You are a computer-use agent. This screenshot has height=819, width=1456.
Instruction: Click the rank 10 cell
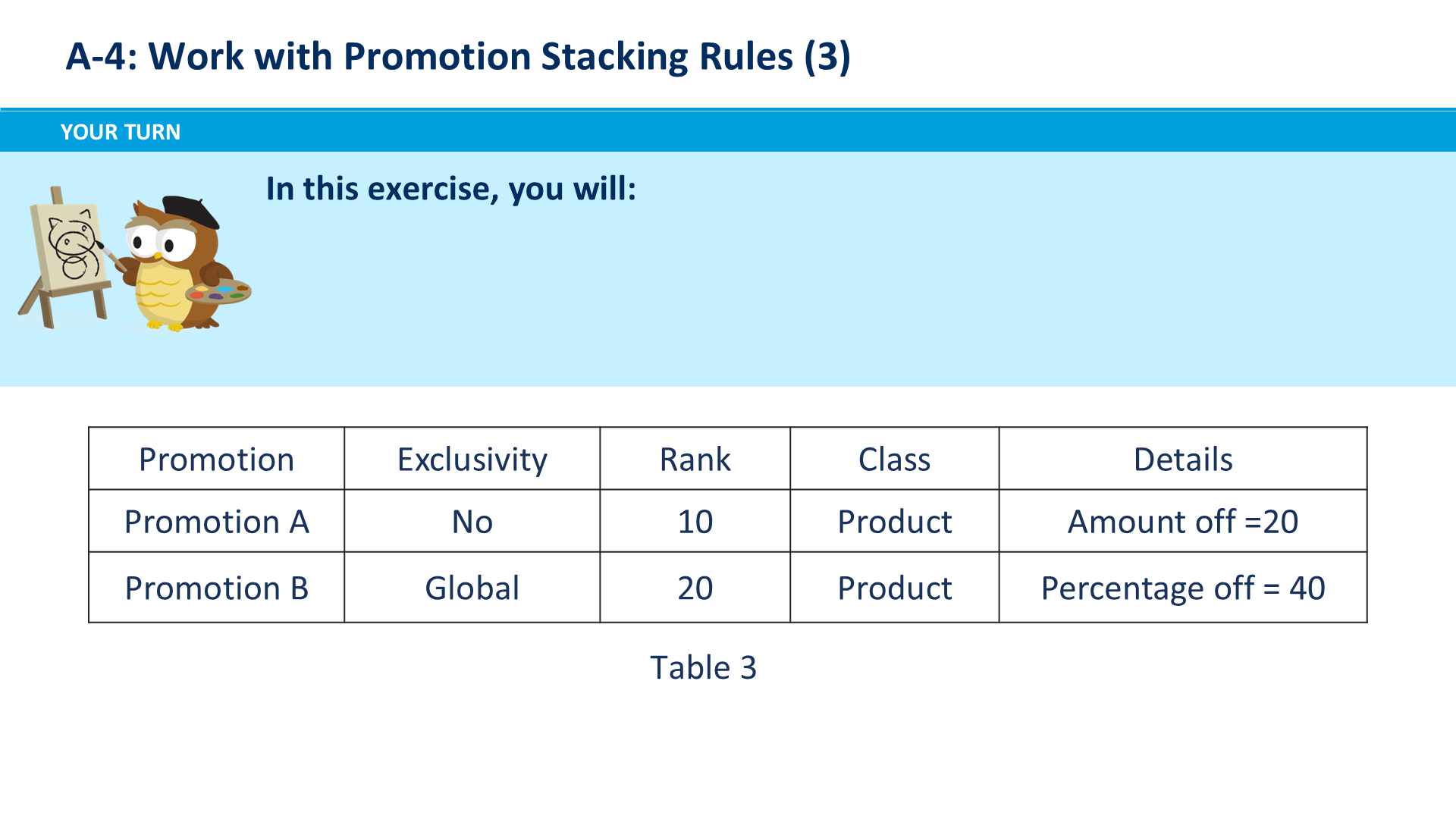(x=695, y=521)
